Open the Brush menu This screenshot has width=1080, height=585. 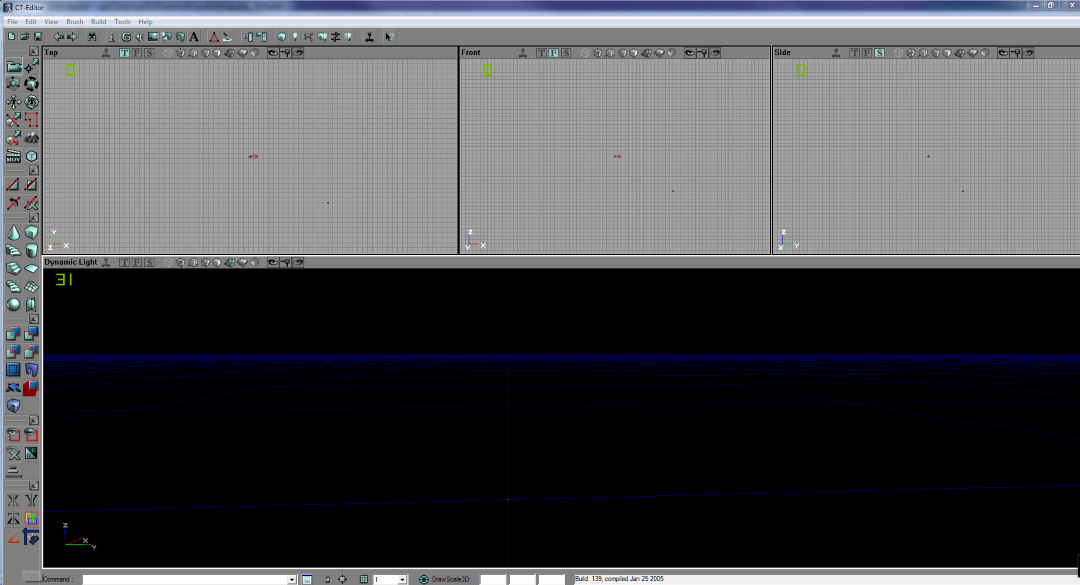pos(74,21)
